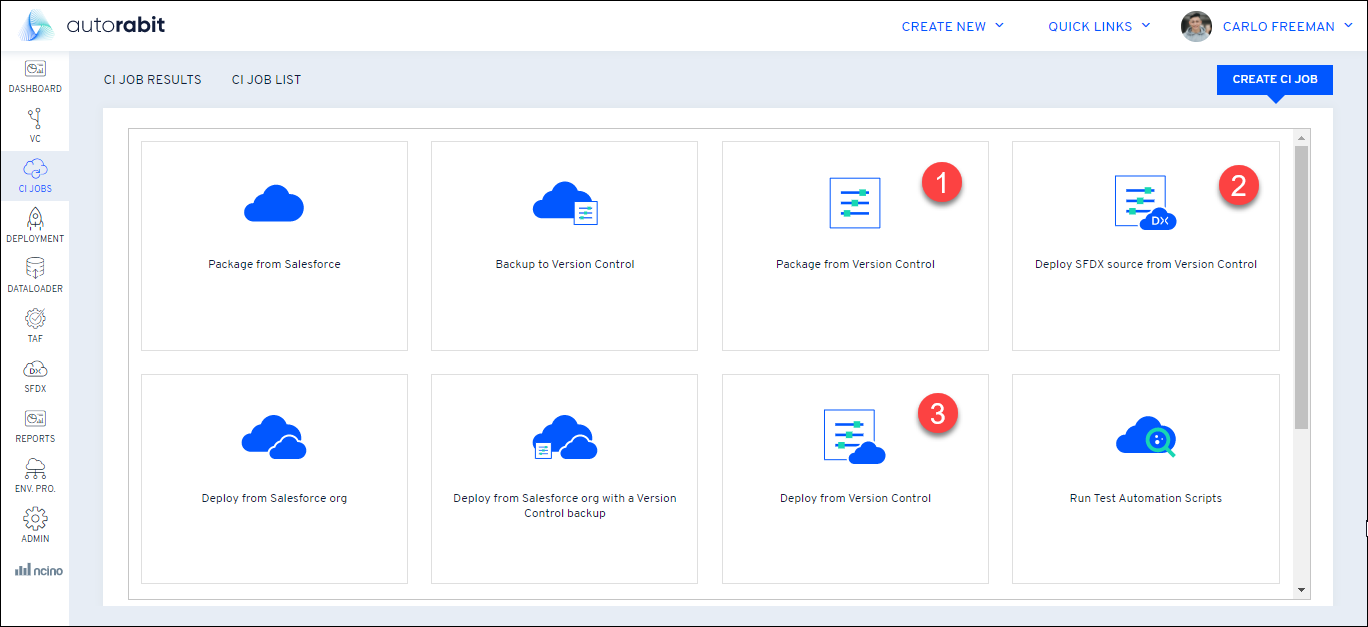Click the Create CI Job button
Screen dimensions: 1368x627
point(1274,80)
